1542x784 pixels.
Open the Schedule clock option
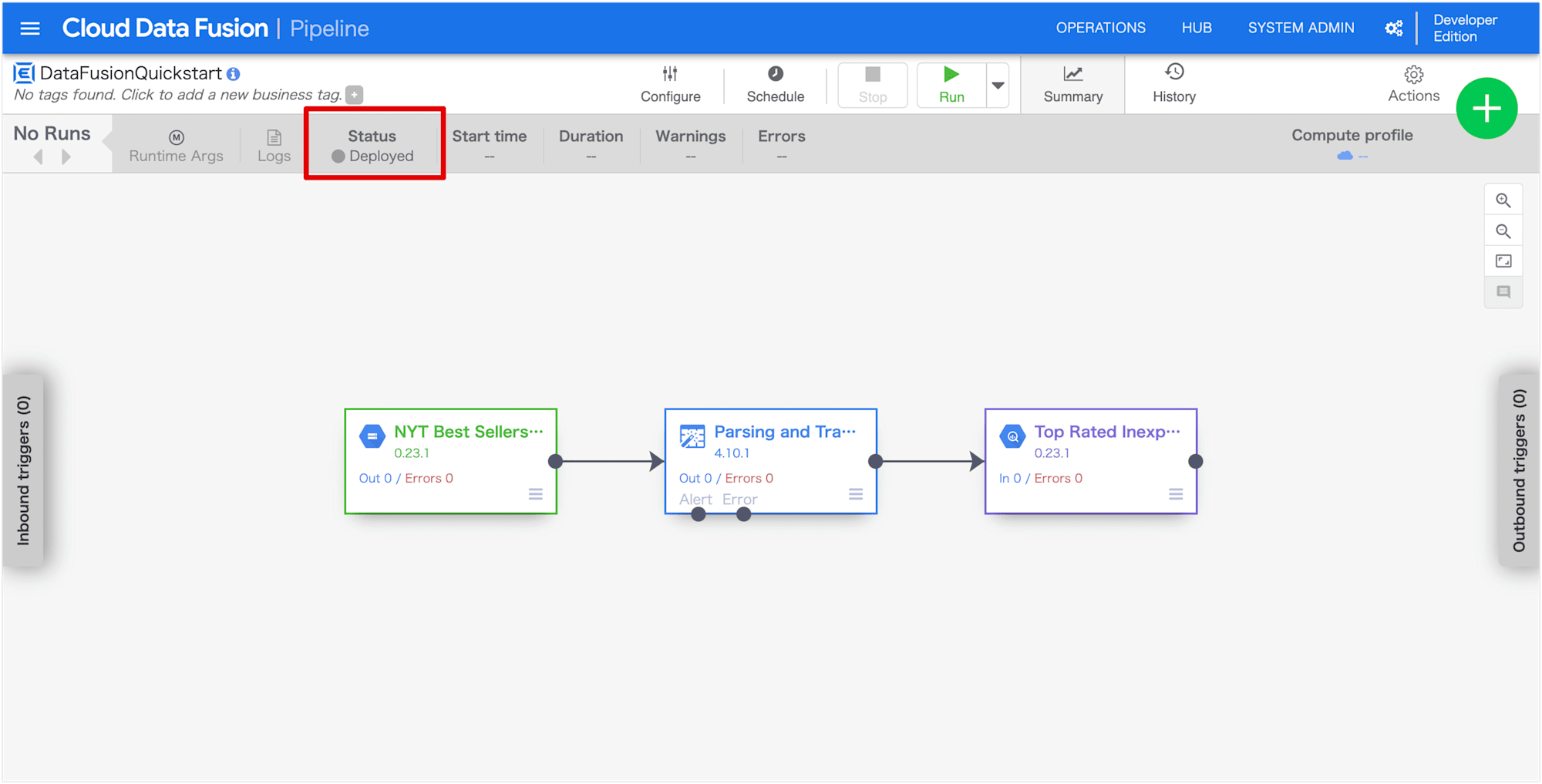(775, 84)
